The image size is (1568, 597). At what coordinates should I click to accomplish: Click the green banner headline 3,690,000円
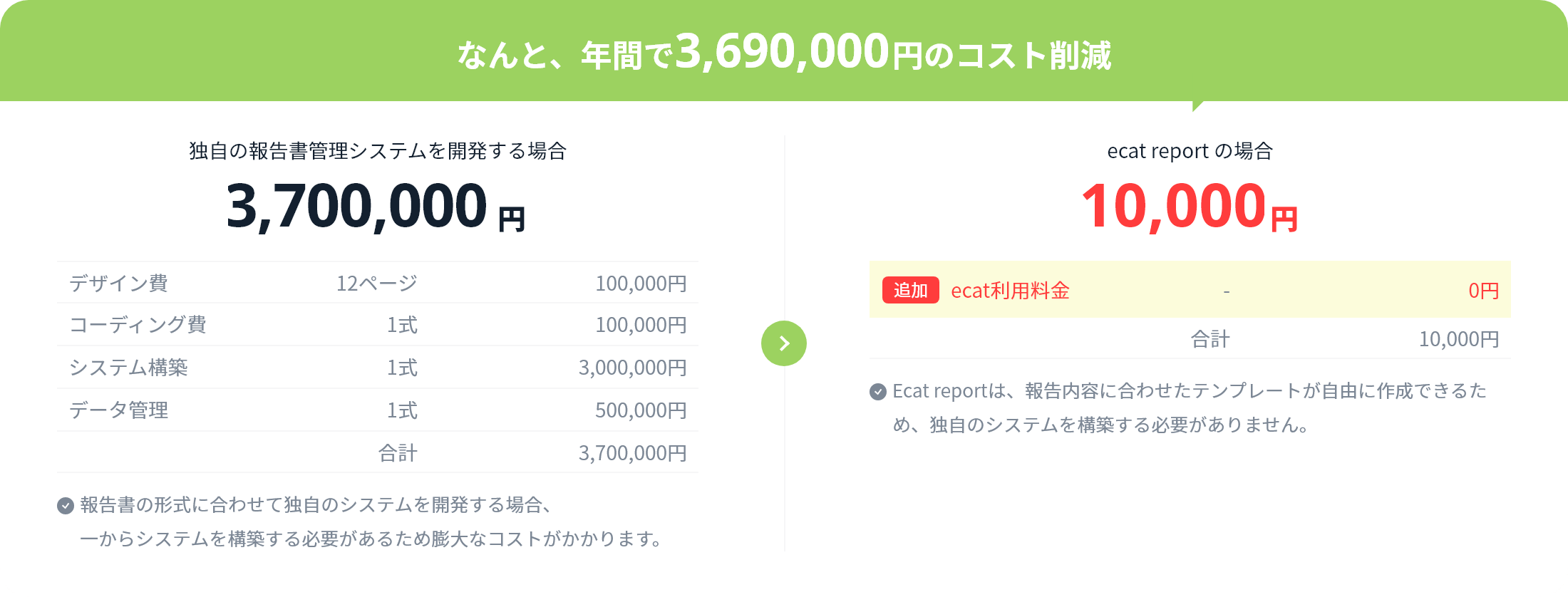(798, 52)
